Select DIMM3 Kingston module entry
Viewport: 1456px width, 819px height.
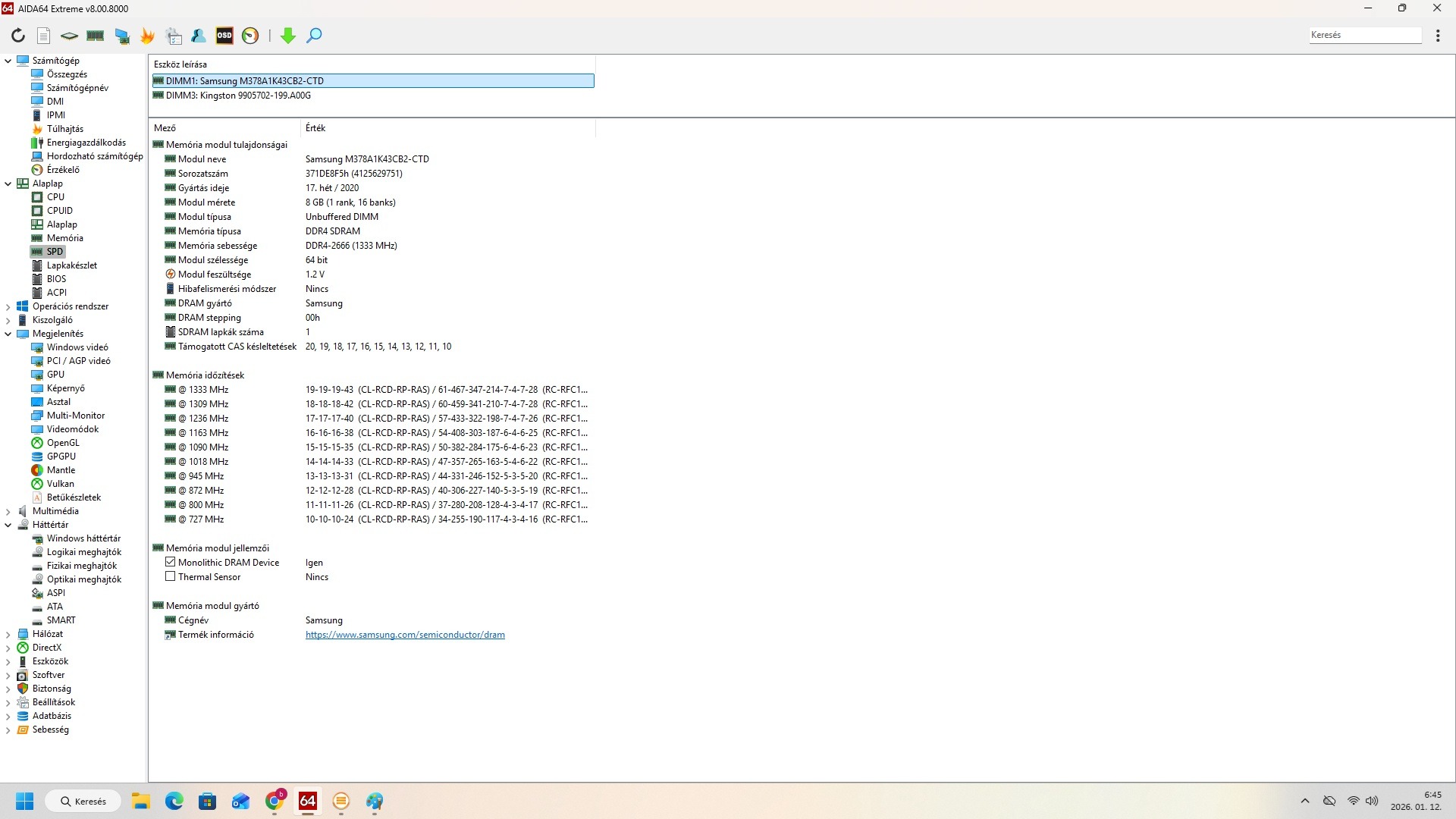[238, 96]
